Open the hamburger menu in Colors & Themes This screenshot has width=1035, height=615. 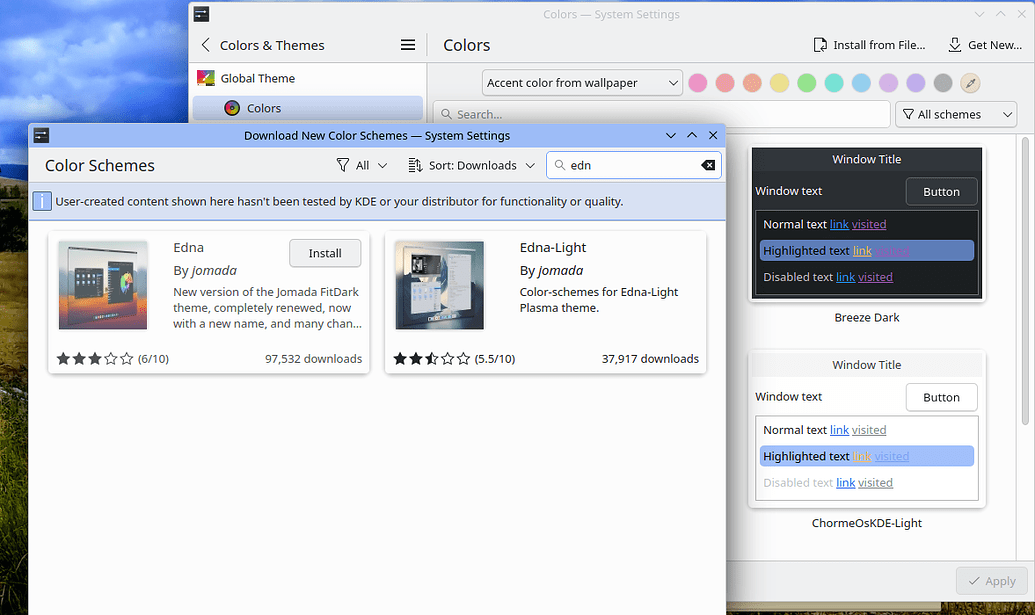tap(408, 45)
